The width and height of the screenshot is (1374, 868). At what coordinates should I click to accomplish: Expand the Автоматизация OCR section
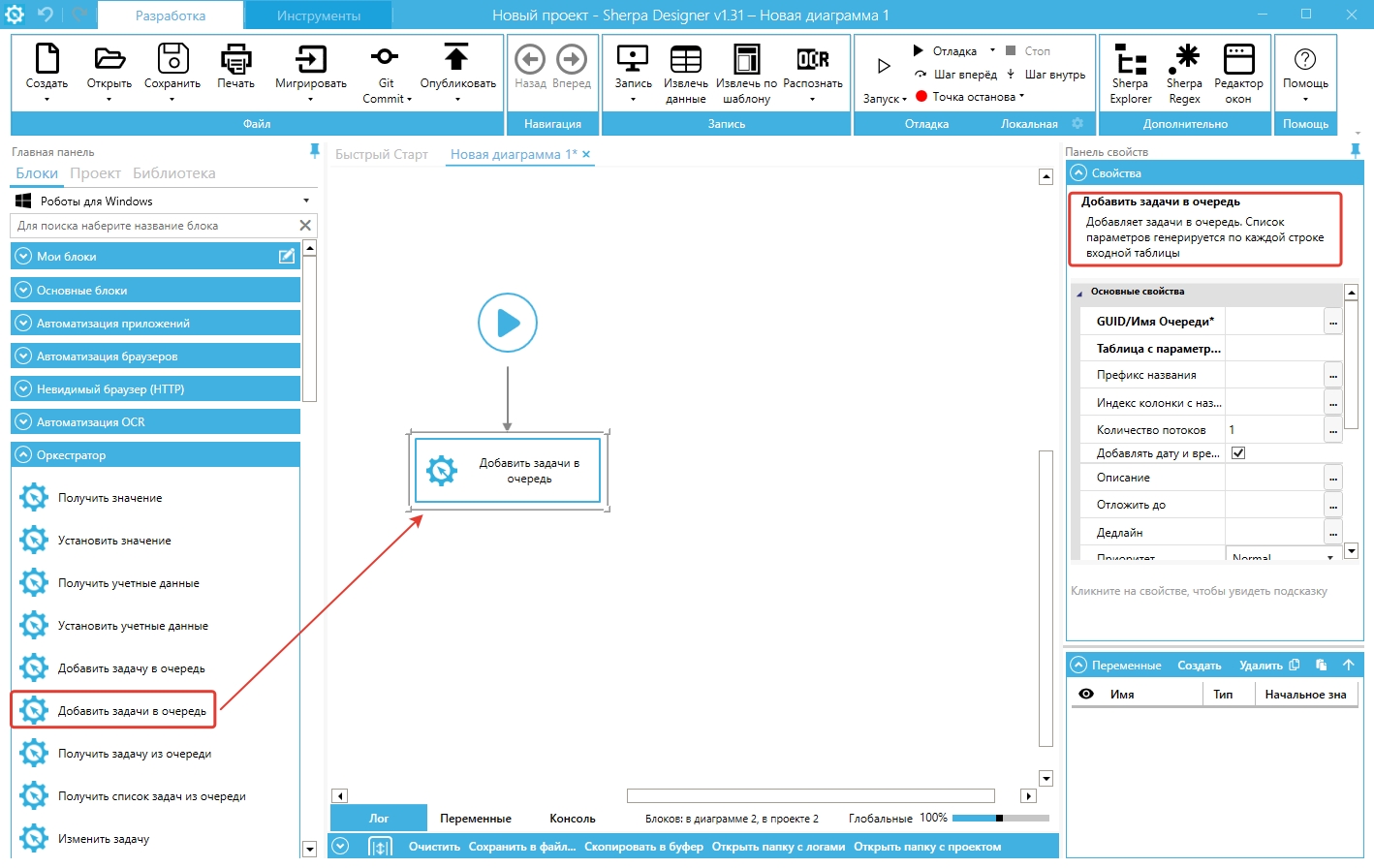click(x=23, y=422)
